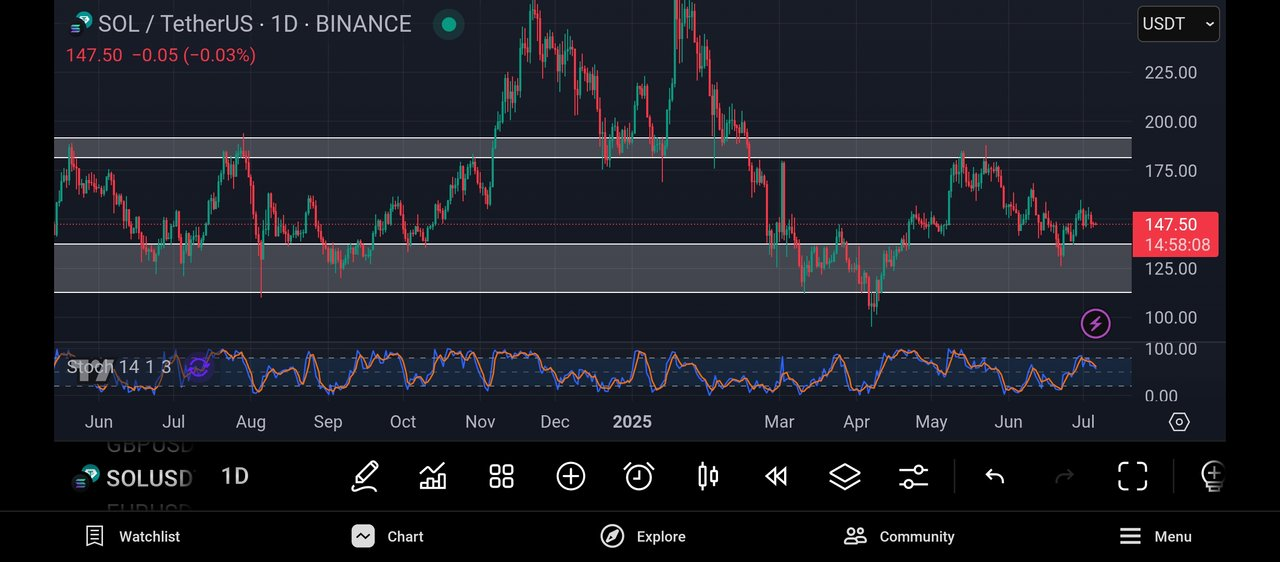This screenshot has width=1280, height=562.
Task: Tap the 100.00 main price axis label
Action: pos(1171,318)
